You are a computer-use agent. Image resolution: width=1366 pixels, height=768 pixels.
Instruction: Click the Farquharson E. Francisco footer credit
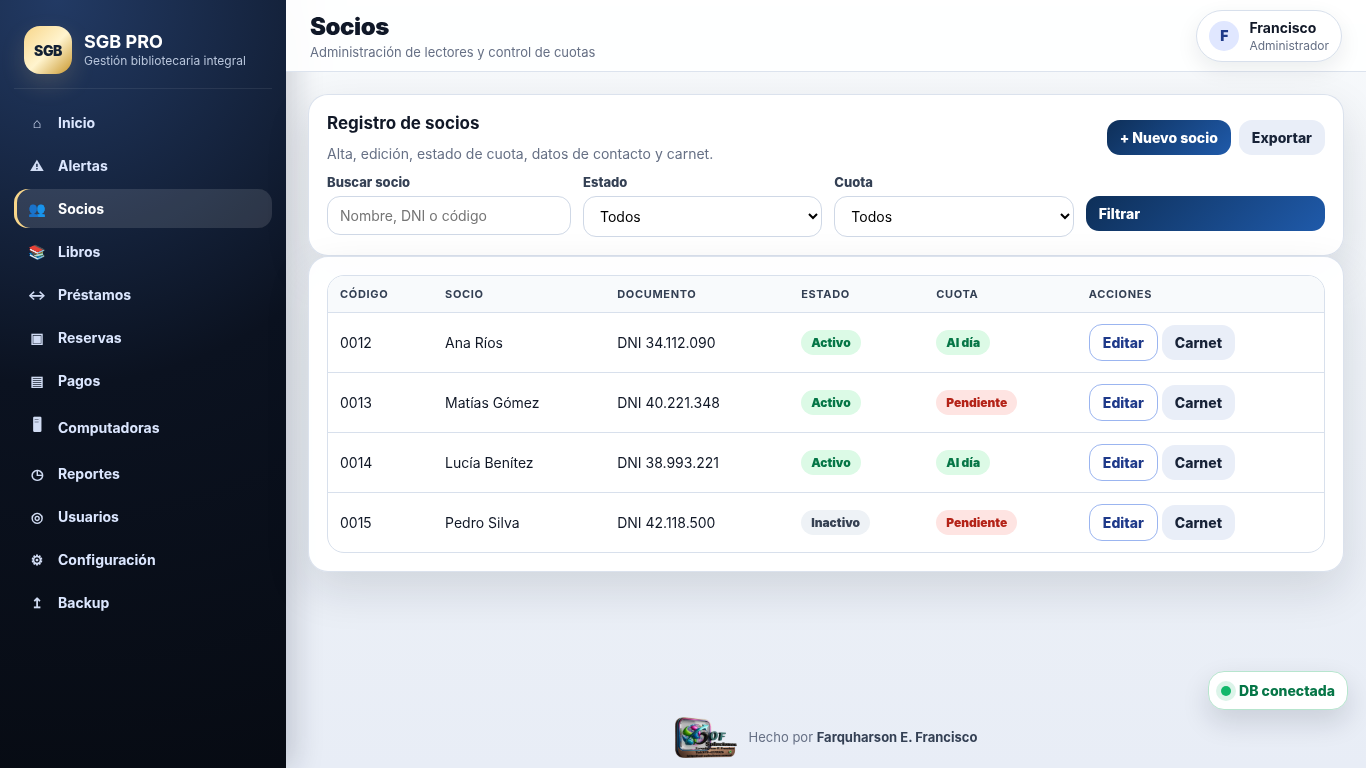tap(897, 737)
